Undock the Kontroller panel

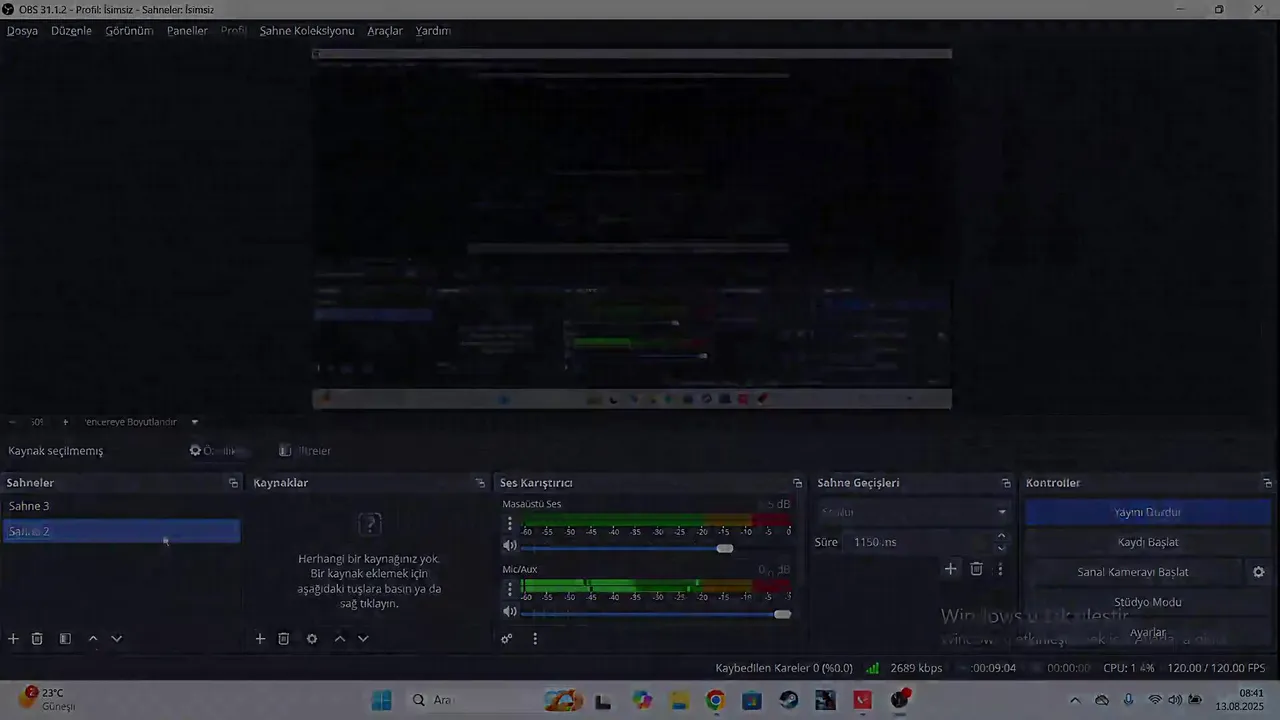(x=1268, y=483)
